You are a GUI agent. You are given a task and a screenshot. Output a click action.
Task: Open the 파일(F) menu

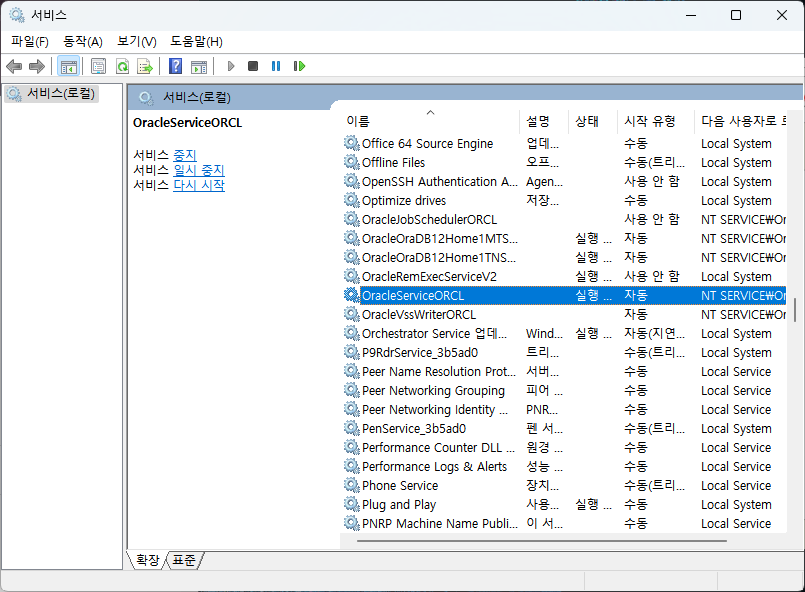point(30,42)
